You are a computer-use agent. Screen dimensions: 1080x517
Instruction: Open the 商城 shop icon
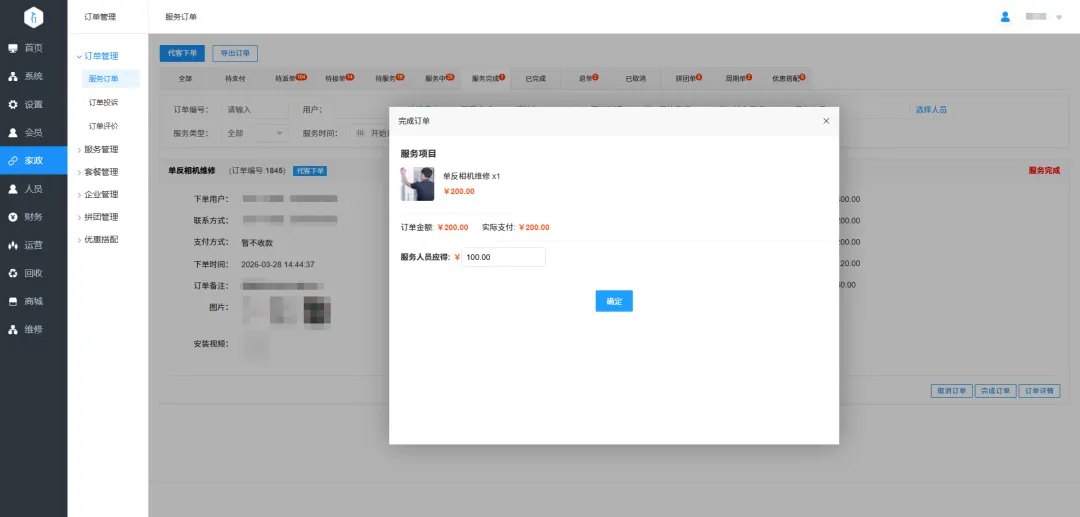[x=13, y=301]
